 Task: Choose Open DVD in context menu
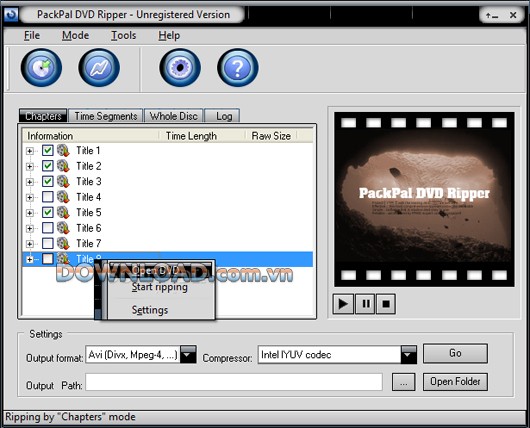tap(160, 270)
